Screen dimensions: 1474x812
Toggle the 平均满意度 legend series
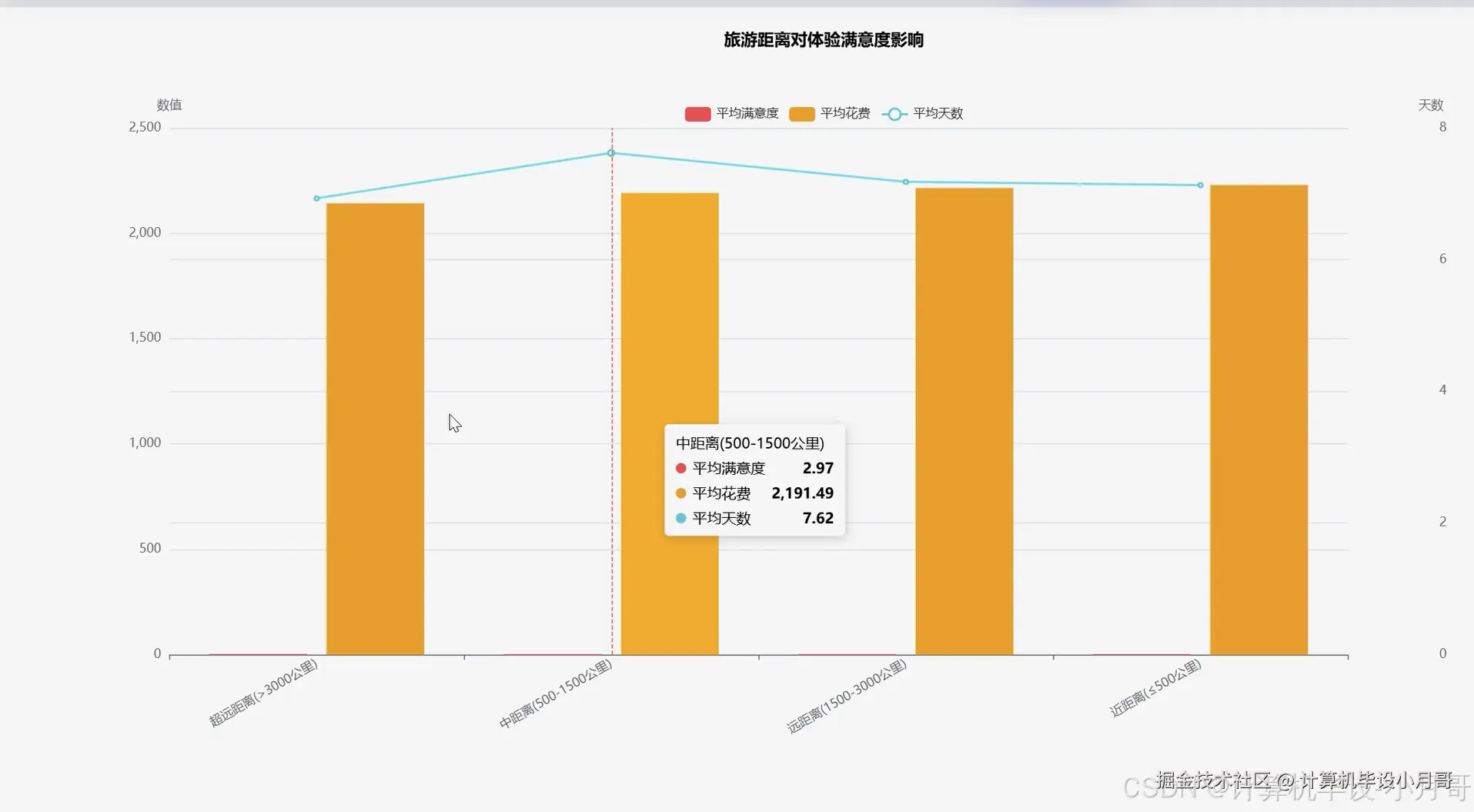[x=732, y=114]
